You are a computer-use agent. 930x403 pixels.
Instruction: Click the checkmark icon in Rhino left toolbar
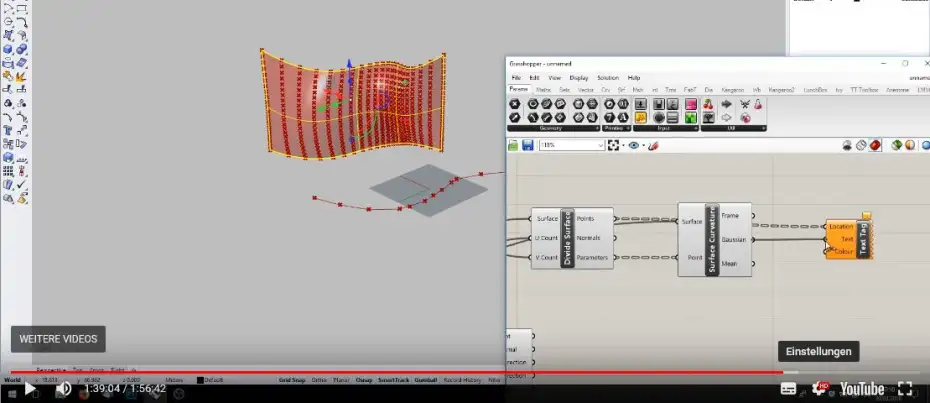pyautogui.click(x=21, y=185)
